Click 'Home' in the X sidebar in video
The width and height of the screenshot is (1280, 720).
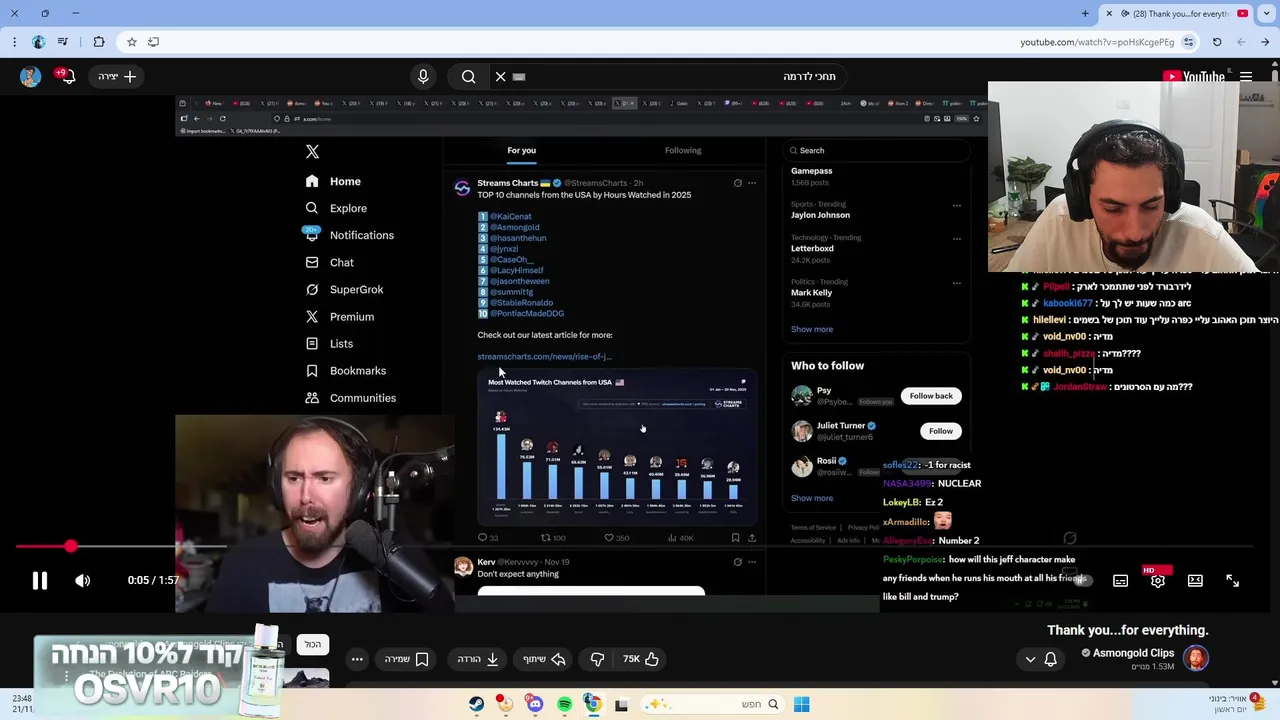click(345, 181)
